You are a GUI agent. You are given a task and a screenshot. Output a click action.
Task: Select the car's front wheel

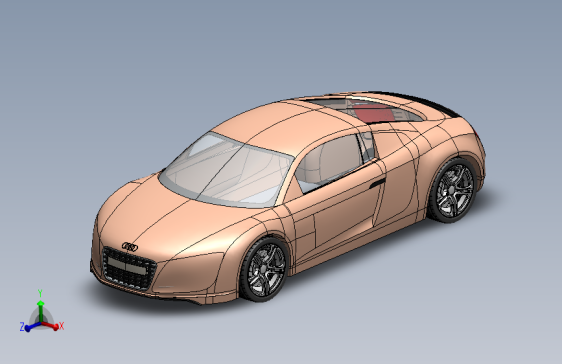click(265, 270)
